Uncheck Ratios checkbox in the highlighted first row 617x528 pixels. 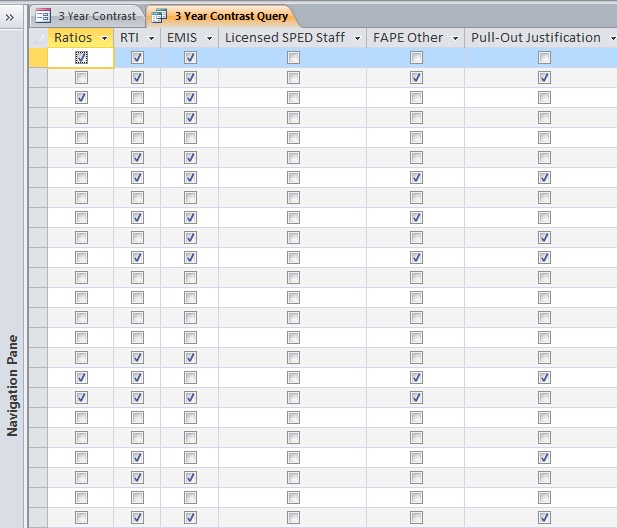[x=81, y=58]
